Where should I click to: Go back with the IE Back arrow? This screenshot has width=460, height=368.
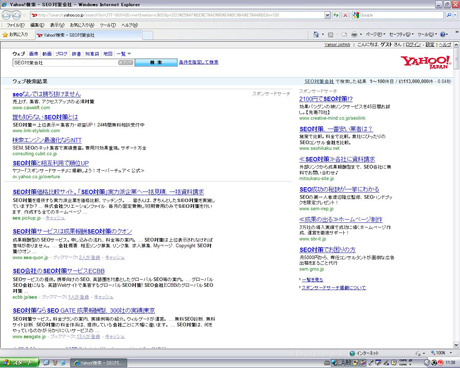7,15
